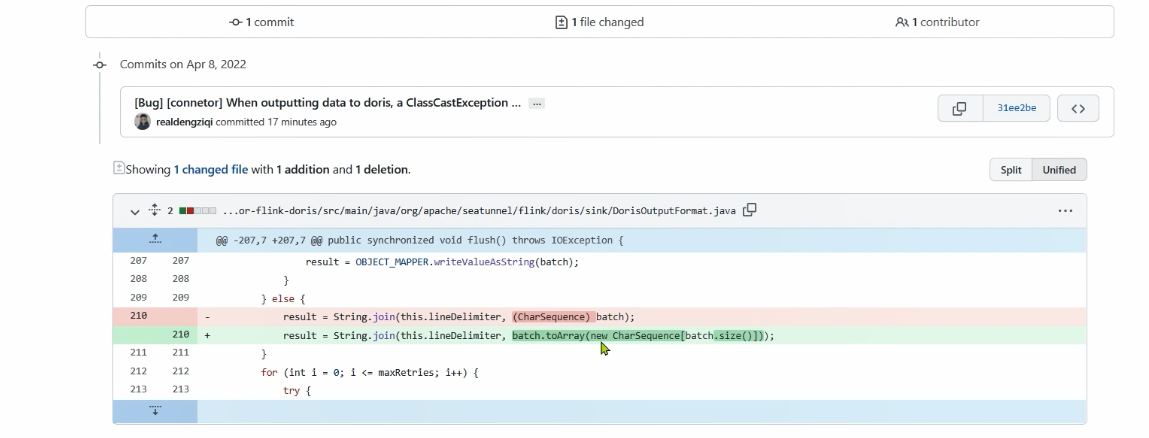Open the ClassCastException commit title link
This screenshot has height=438, width=1149.
point(327,102)
